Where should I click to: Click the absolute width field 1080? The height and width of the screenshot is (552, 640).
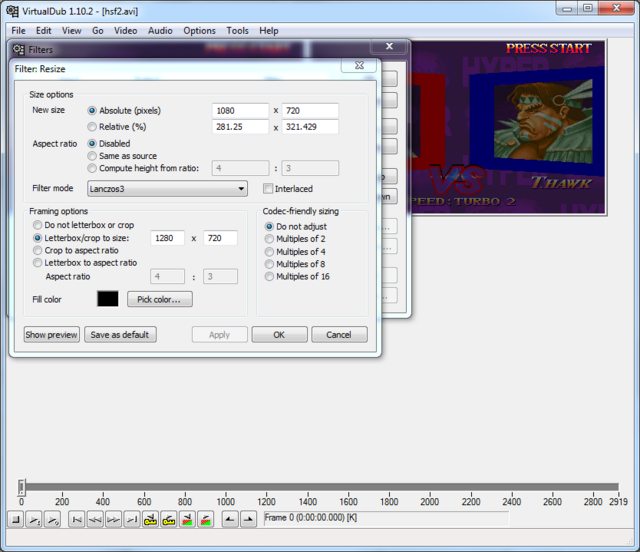(240, 111)
